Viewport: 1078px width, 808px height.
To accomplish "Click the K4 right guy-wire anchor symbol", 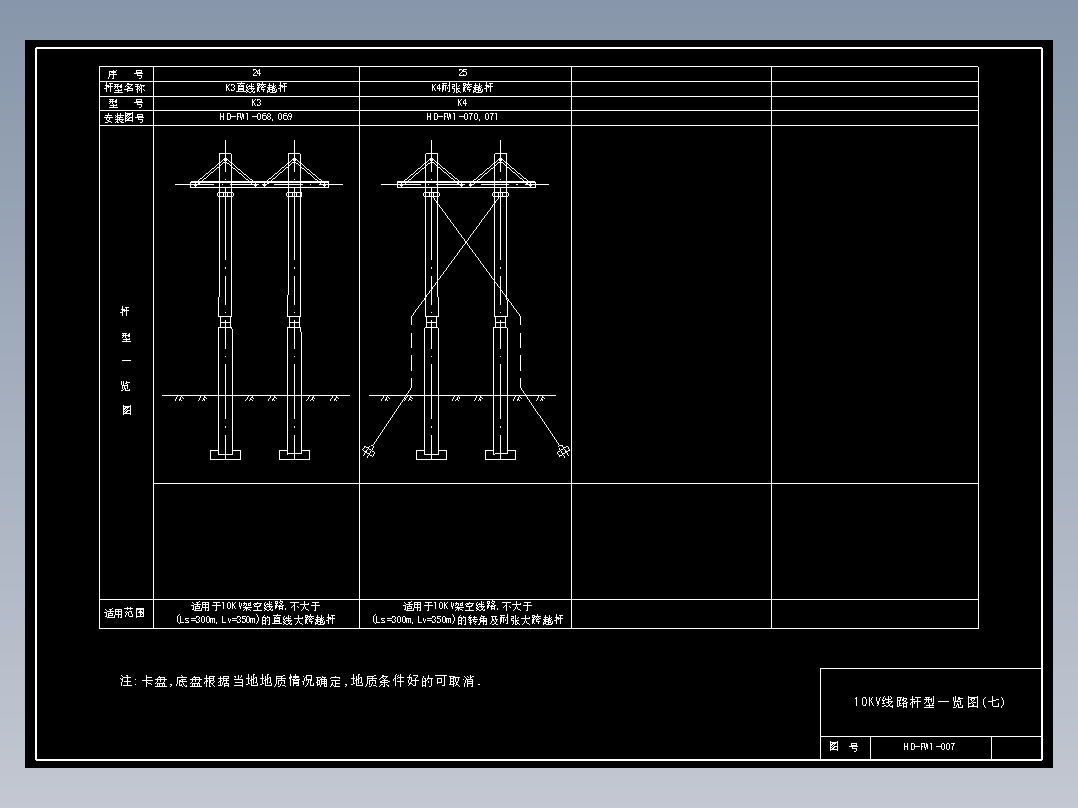I will (563, 452).
